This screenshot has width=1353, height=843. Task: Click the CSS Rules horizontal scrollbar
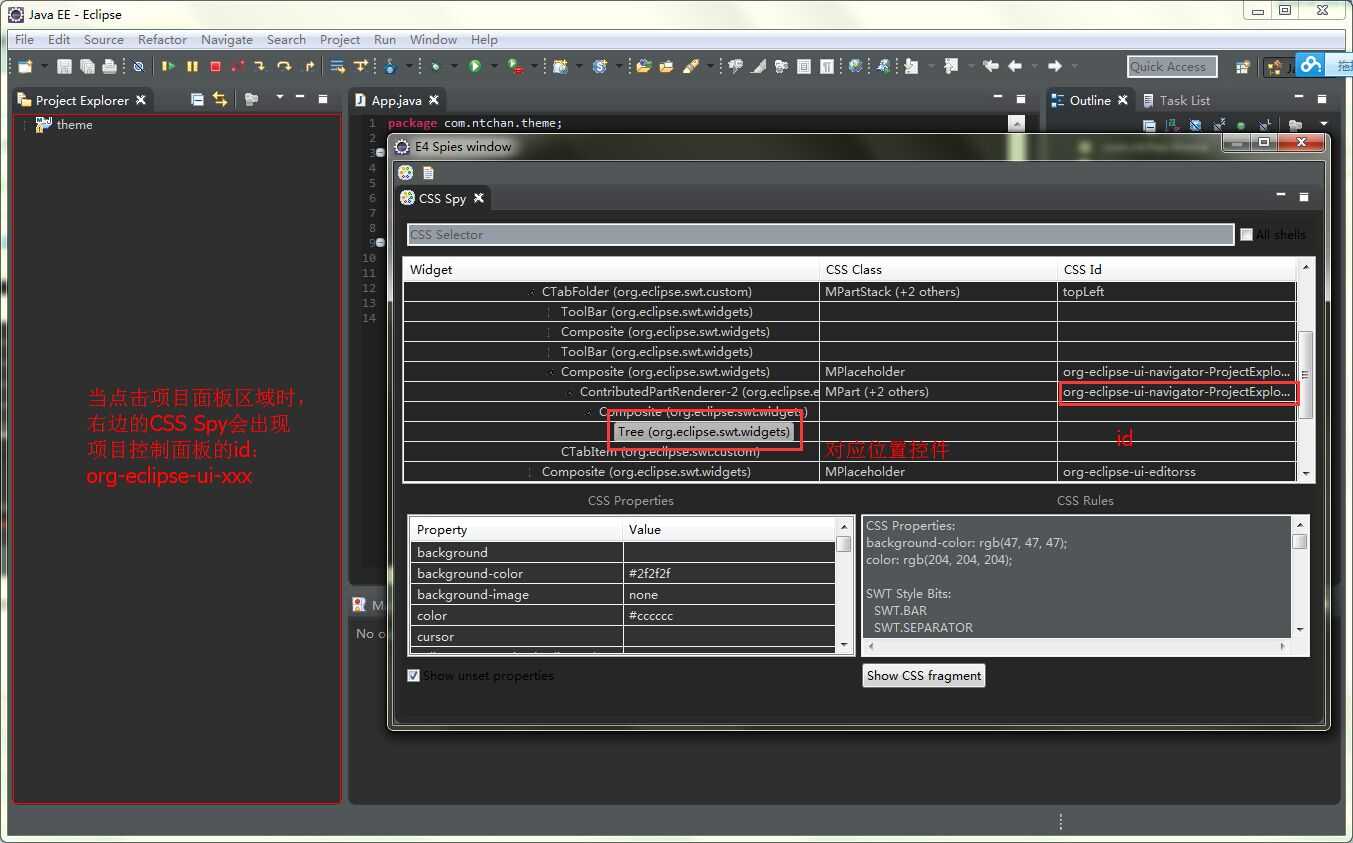[x=1076, y=646]
